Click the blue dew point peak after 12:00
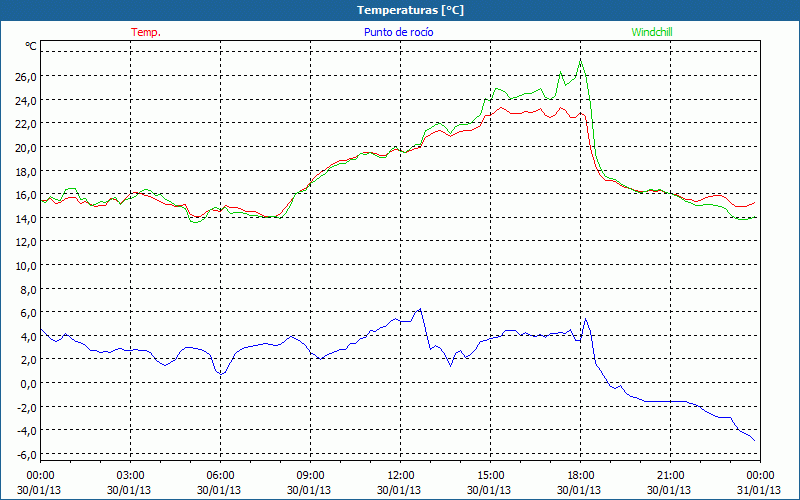This screenshot has height=500, width=800. click(419, 309)
